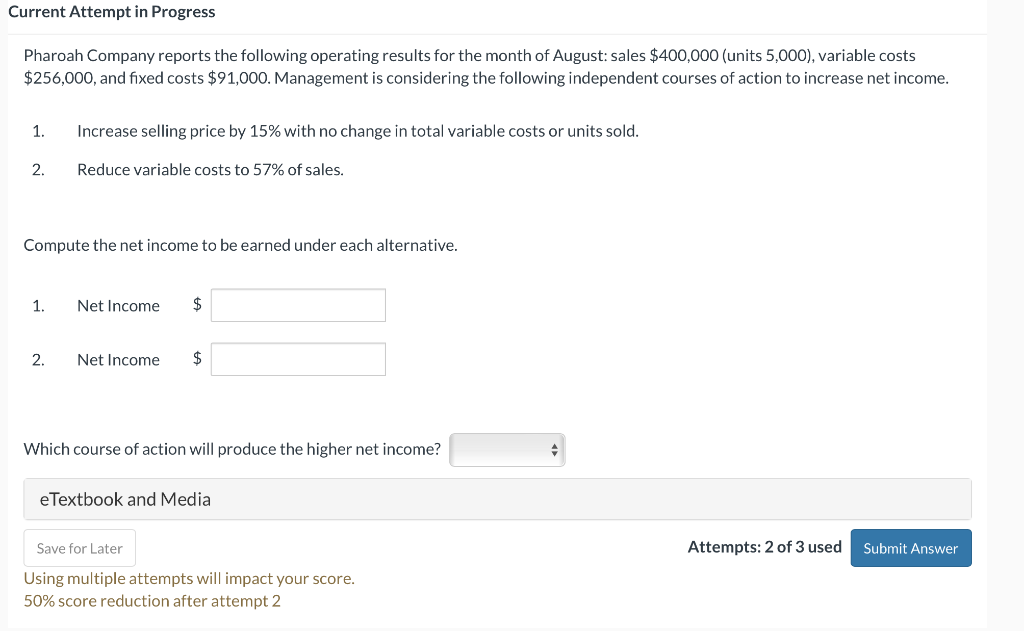
Task: Click the Compute the net income instruction
Action: (240, 245)
